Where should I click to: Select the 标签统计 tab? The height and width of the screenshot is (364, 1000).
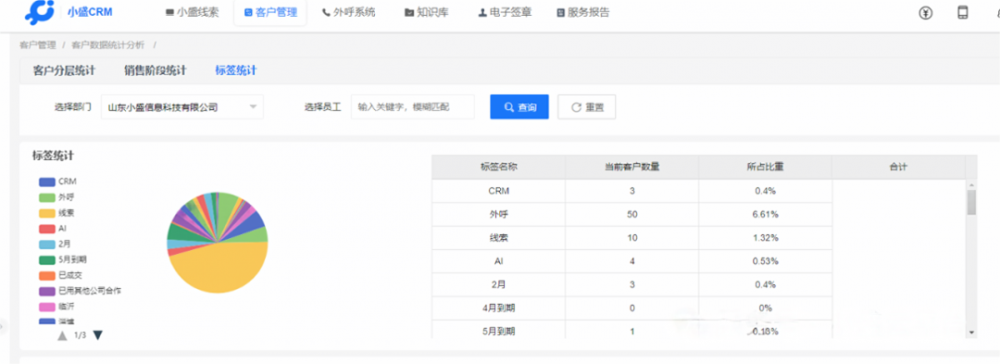point(236,70)
